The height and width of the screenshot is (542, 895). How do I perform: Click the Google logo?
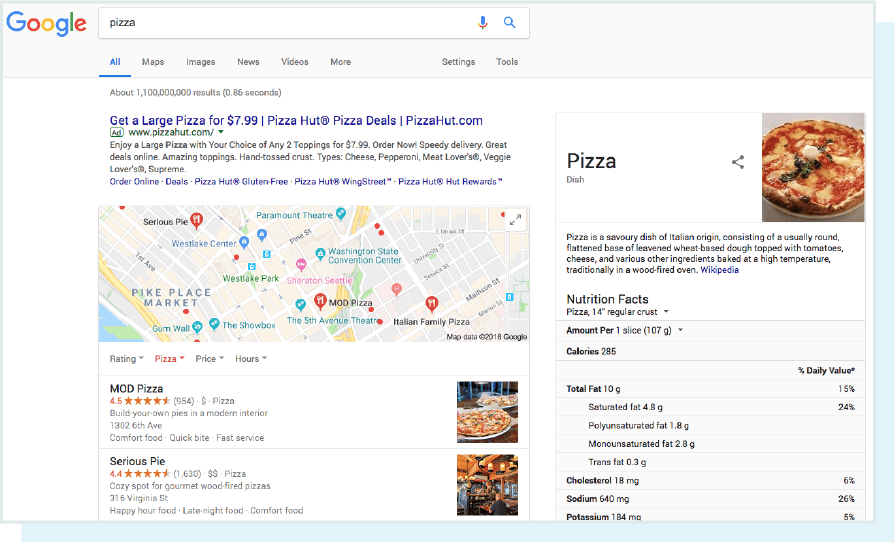tap(46, 23)
